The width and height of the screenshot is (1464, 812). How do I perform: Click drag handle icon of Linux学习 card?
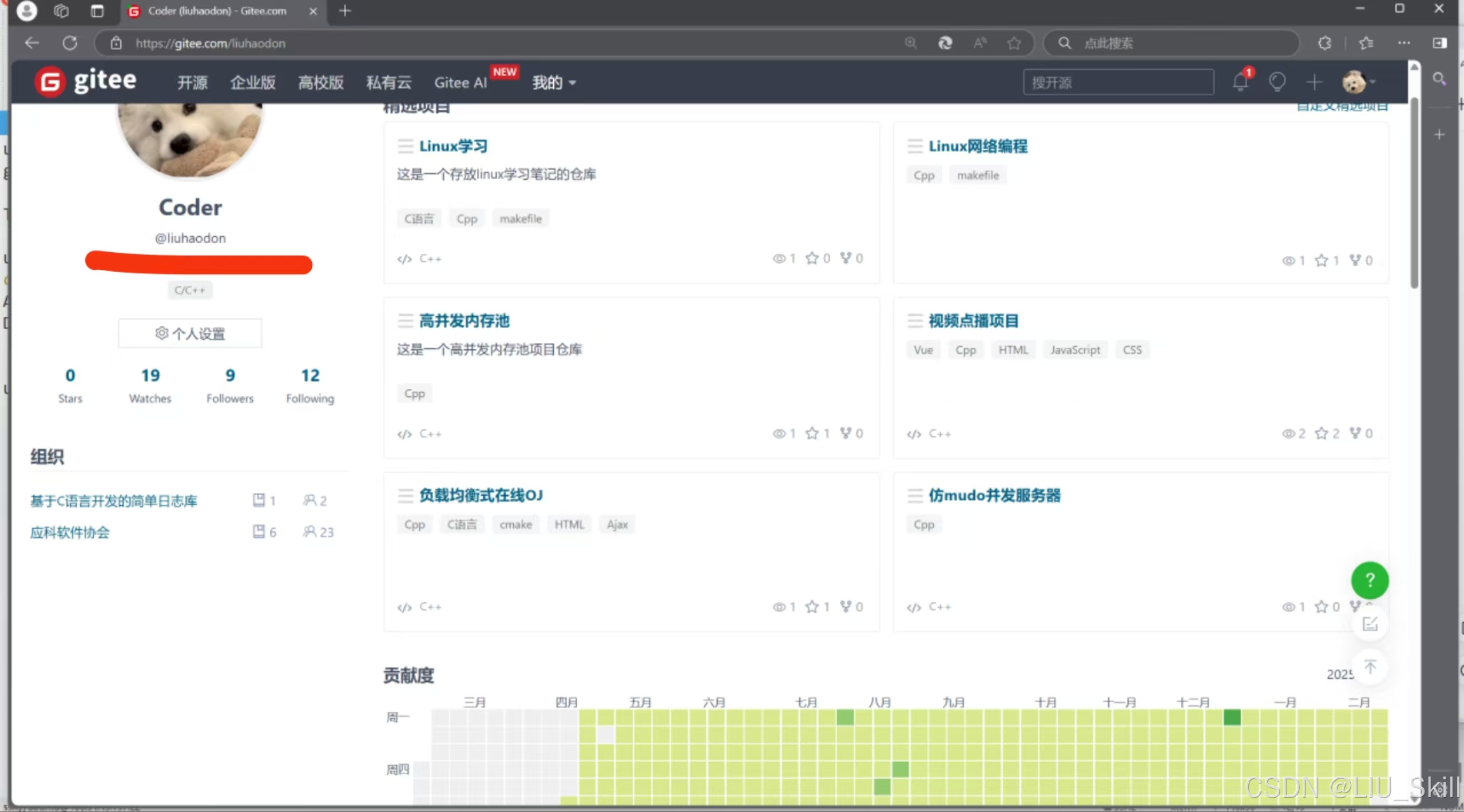[405, 146]
